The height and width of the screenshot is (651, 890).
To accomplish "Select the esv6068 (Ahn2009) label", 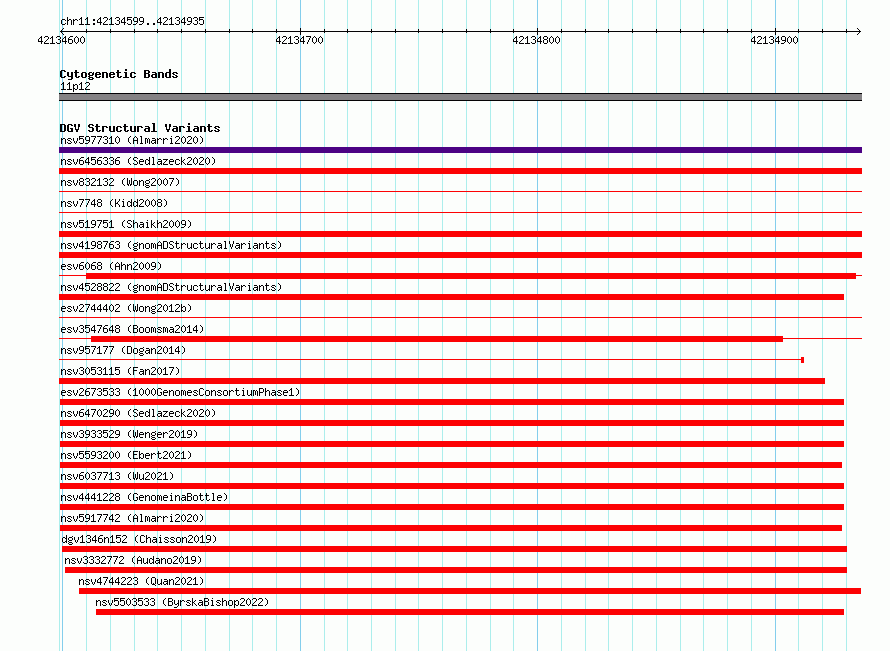I will 111,266.
